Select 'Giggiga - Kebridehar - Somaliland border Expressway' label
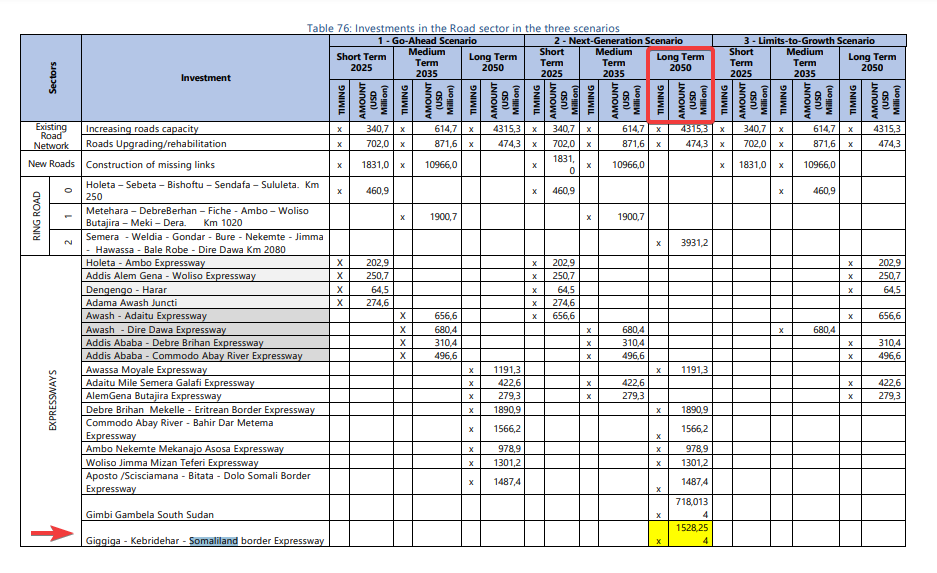 pyautogui.click(x=205, y=540)
